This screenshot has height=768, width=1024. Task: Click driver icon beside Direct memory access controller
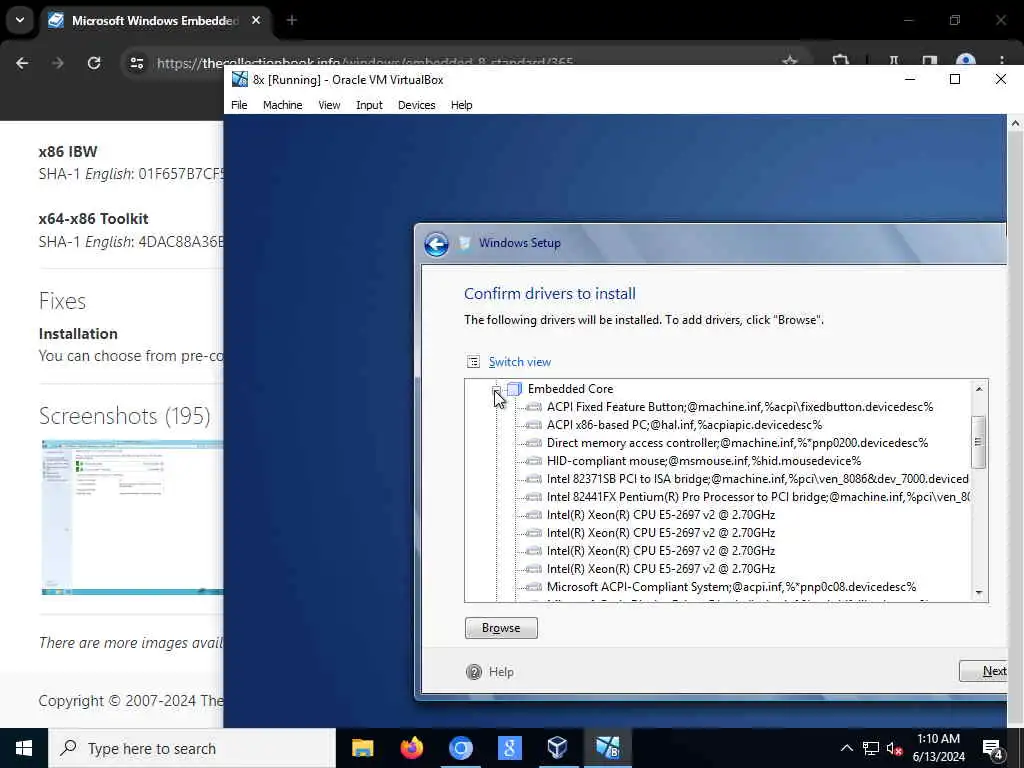click(534, 443)
